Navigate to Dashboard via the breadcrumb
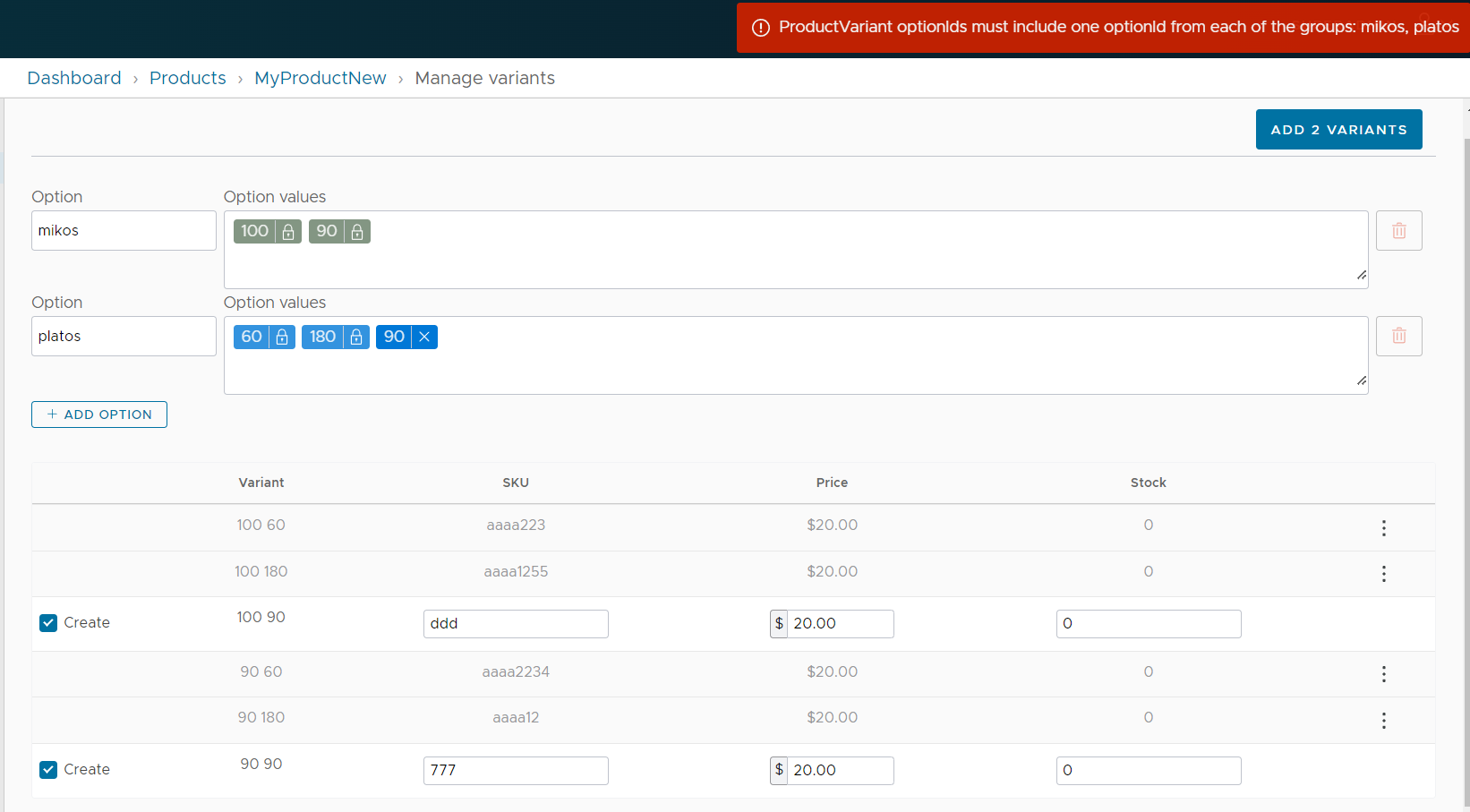 click(74, 78)
